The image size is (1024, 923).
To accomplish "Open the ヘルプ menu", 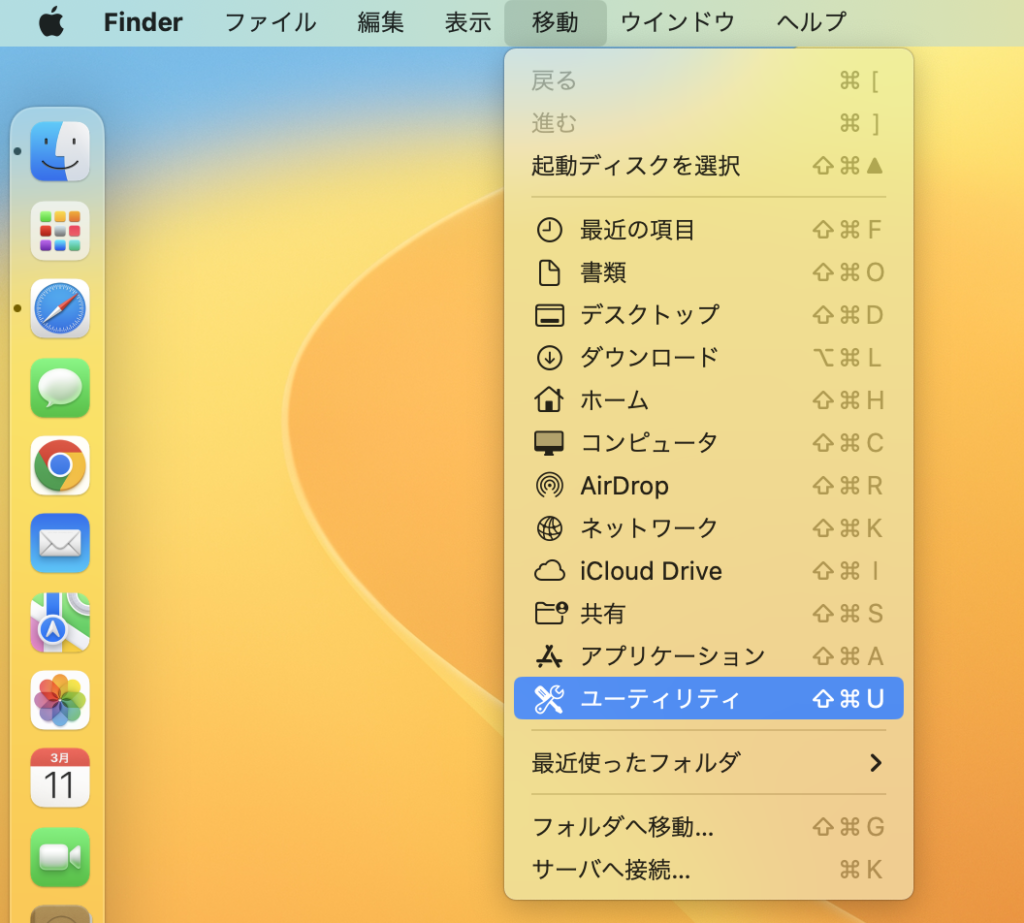I will 812,22.
